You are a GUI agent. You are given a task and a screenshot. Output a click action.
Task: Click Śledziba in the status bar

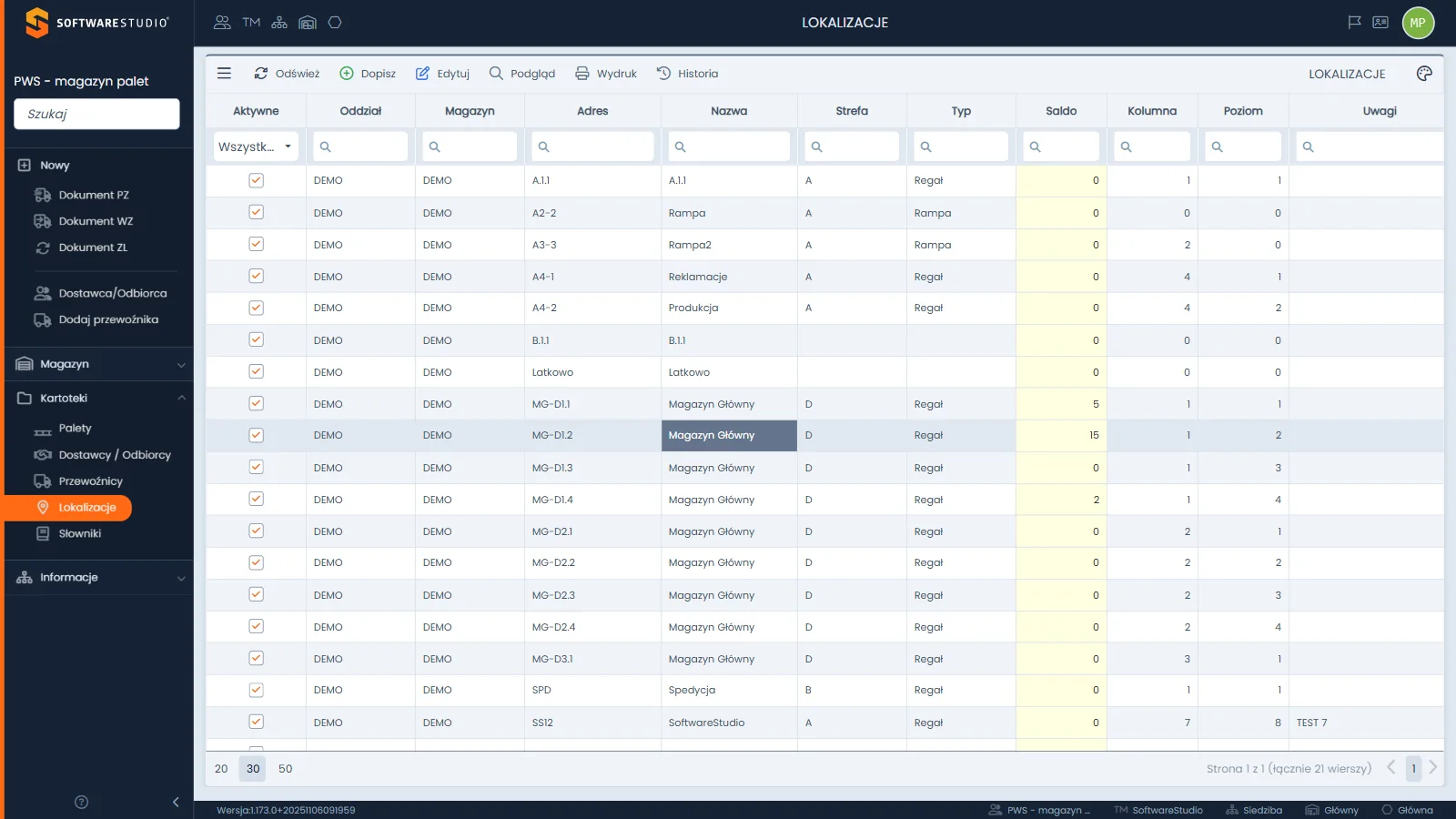(1254, 810)
